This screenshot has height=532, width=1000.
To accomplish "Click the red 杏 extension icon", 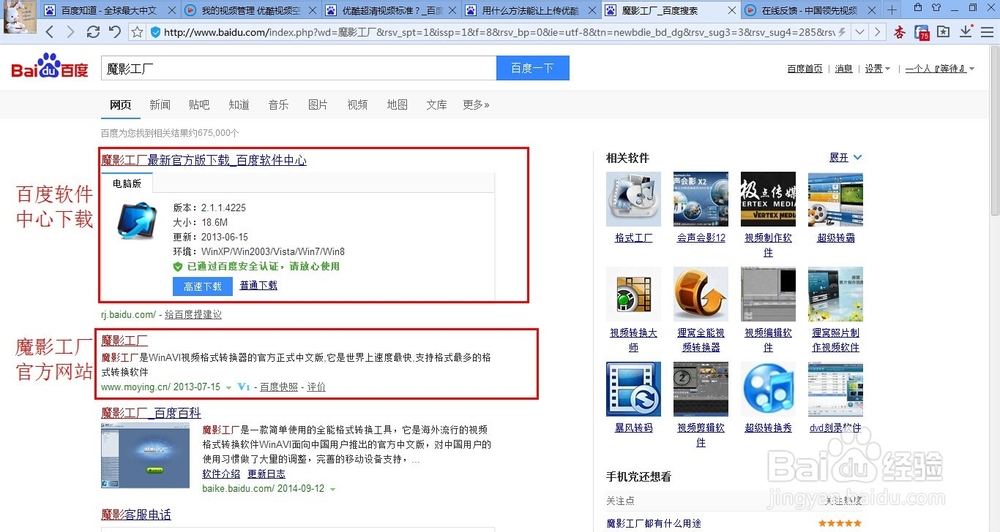I will [899, 32].
